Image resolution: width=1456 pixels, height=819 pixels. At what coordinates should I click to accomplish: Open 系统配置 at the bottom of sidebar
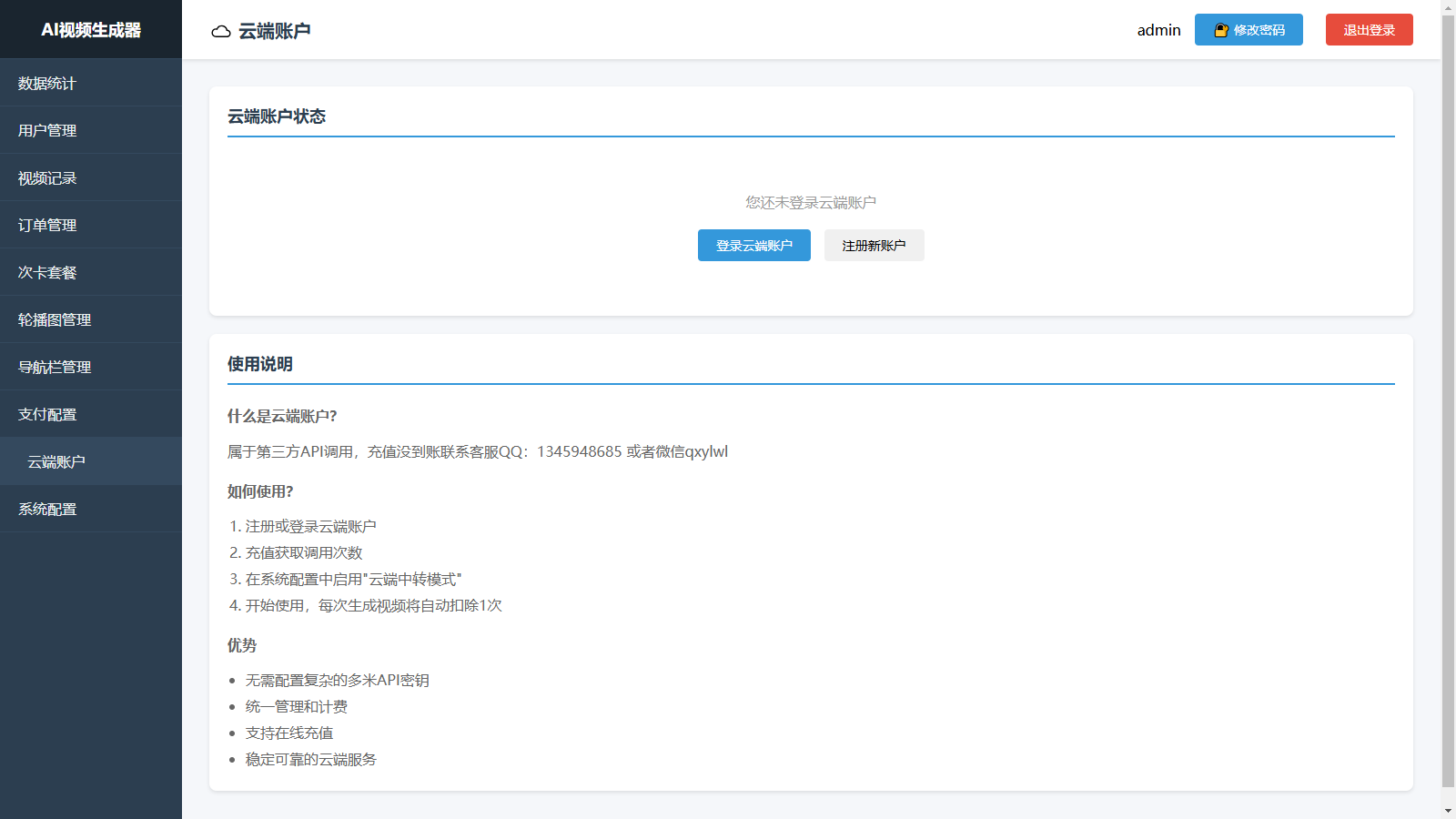[x=46, y=509]
